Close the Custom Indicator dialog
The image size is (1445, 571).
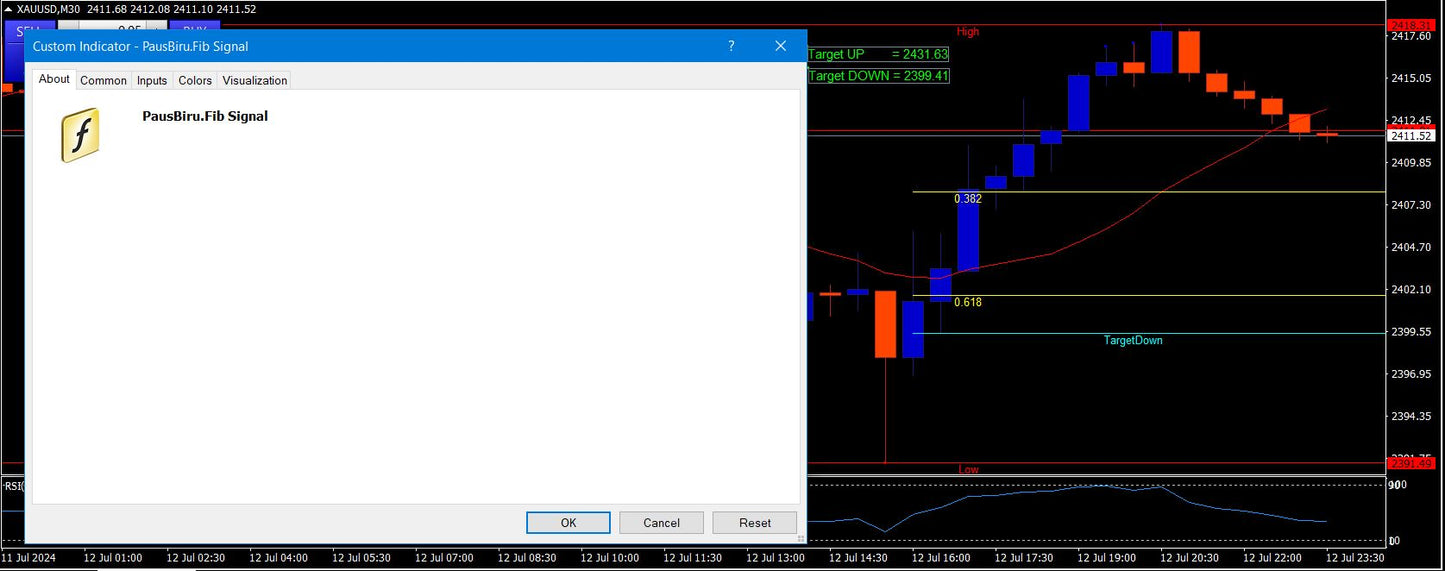(781, 46)
